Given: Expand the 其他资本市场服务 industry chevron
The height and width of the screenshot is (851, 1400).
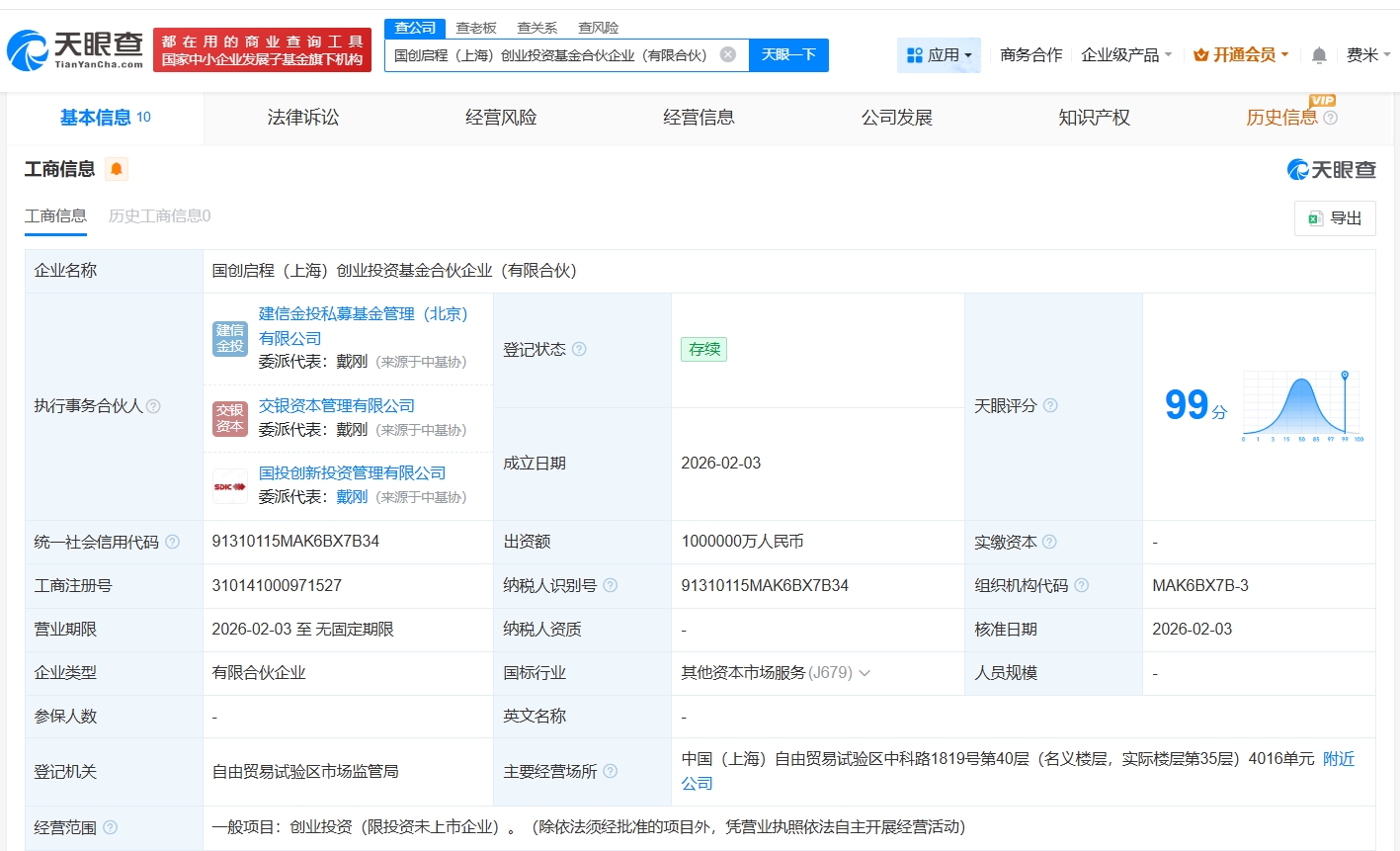Looking at the screenshot, I should (x=865, y=673).
